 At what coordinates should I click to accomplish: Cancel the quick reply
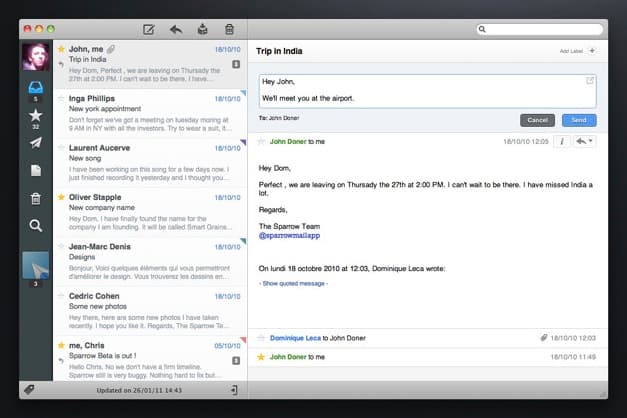click(x=537, y=120)
